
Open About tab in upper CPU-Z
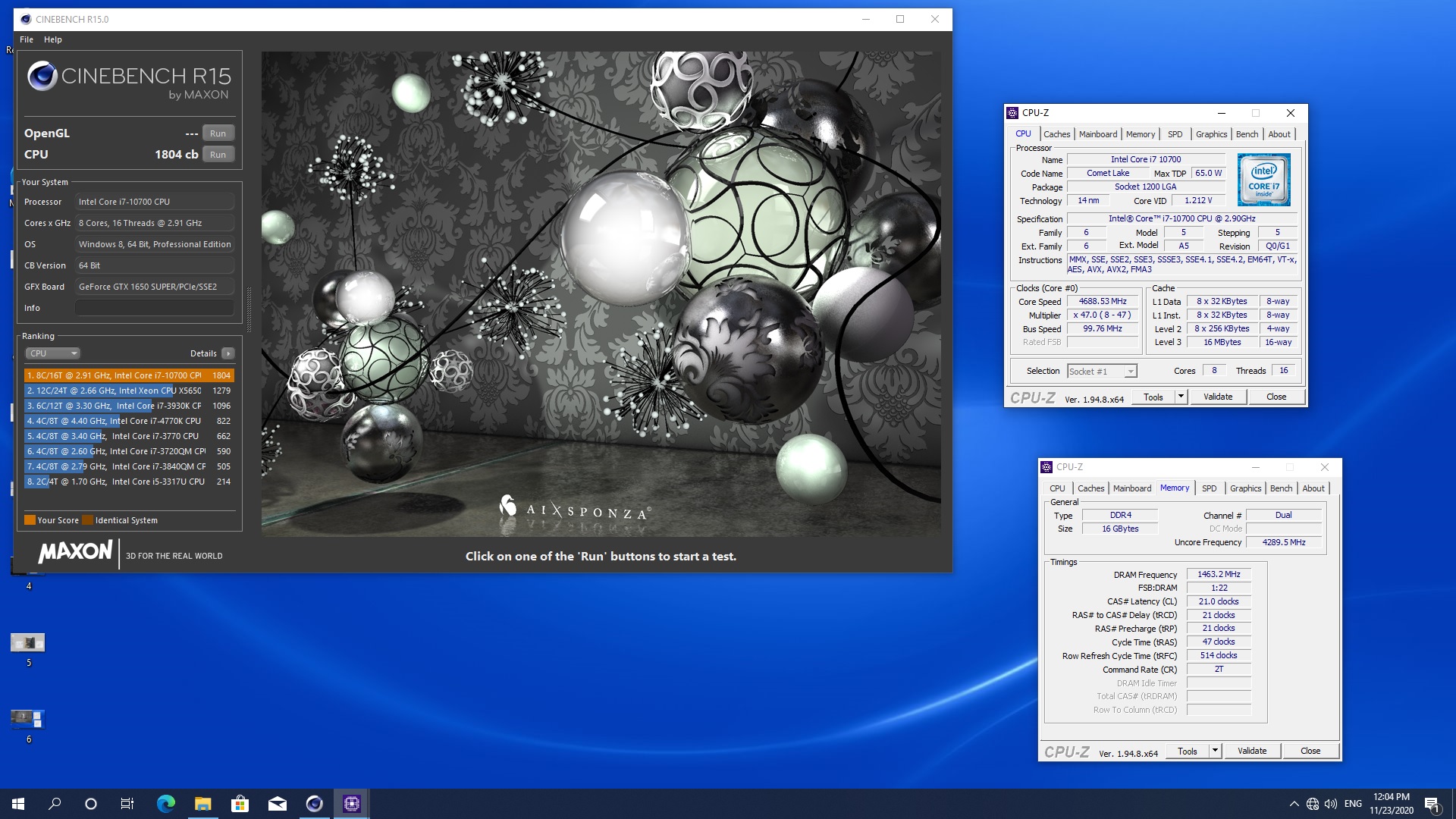click(x=1279, y=134)
